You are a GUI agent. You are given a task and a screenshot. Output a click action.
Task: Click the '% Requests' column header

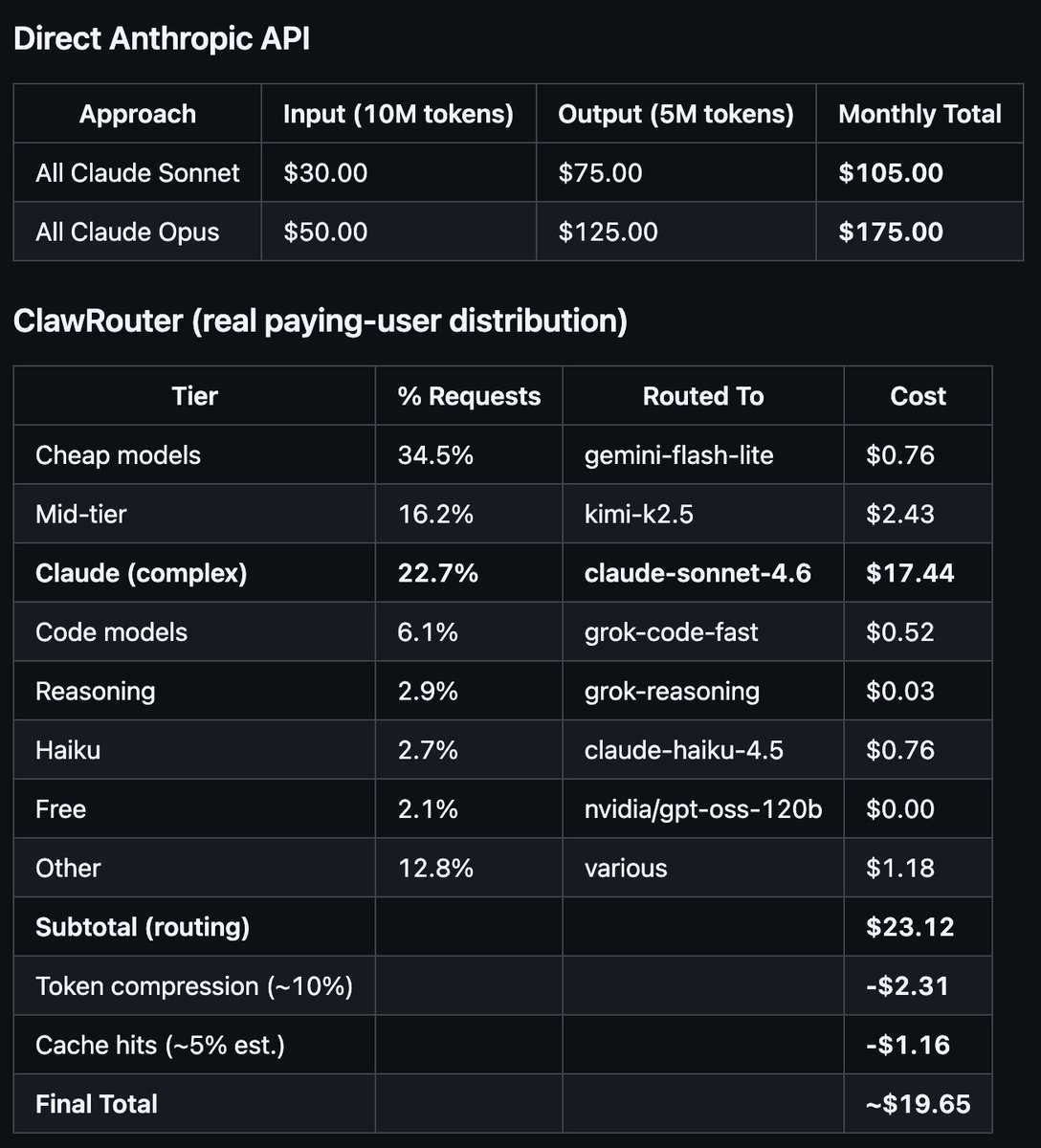[469, 396]
